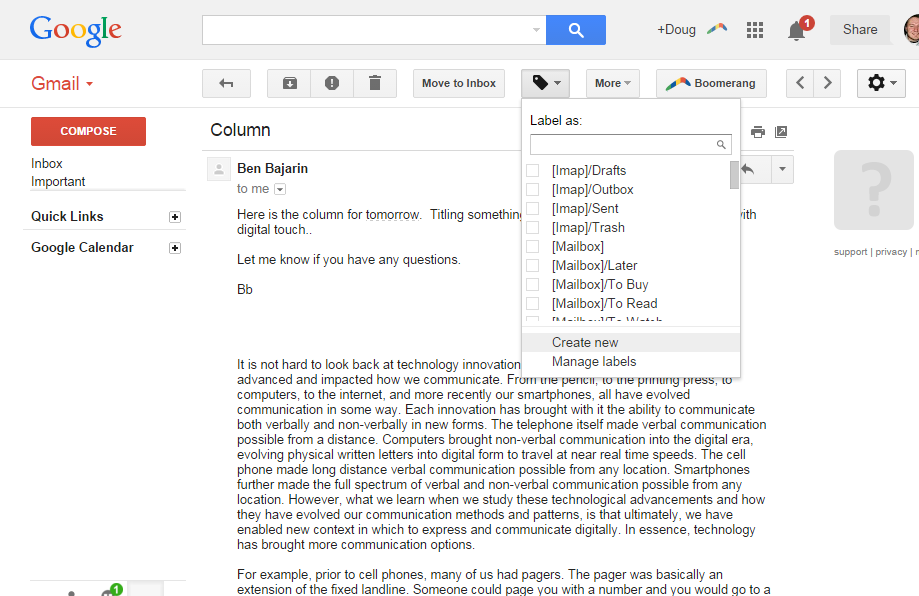This screenshot has width=919, height=596.
Task: Select the [Mailbox]/To Buy checkbox
Action: click(x=533, y=284)
